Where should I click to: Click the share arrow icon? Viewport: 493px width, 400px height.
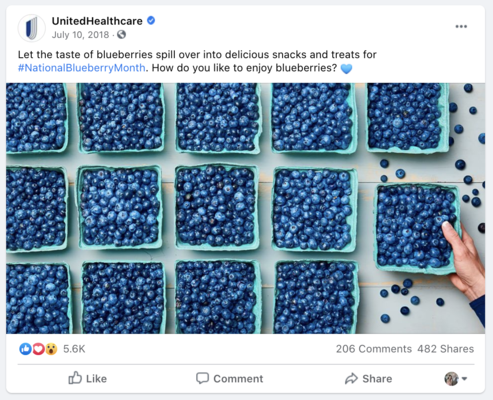351,379
